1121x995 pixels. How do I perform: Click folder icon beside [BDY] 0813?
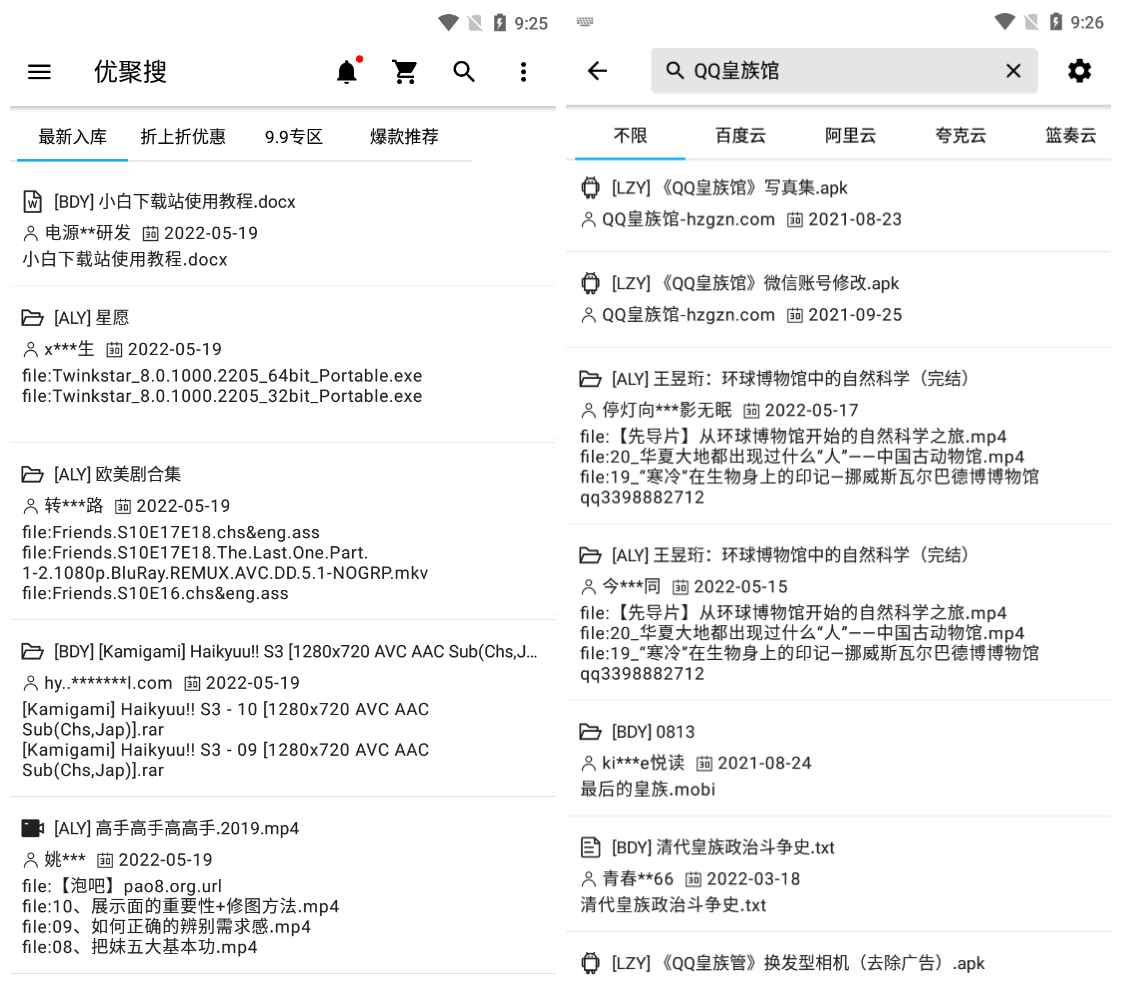tap(590, 731)
